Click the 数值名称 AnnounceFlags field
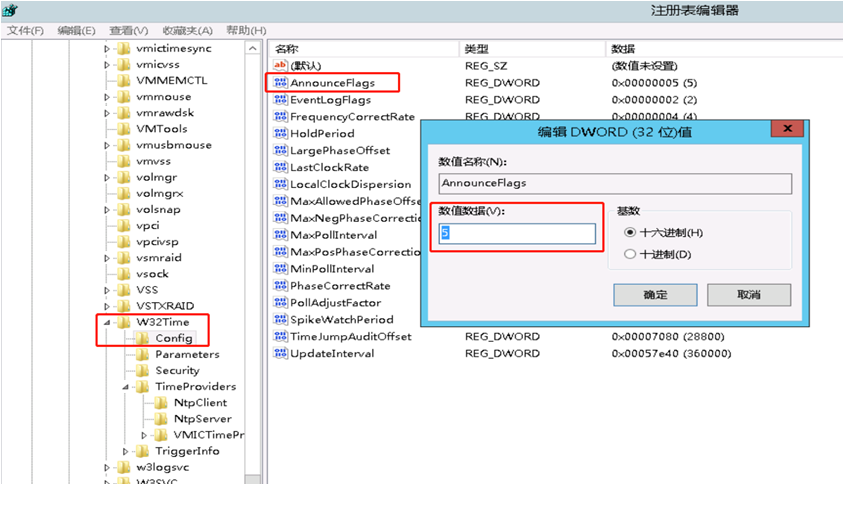Image resolution: width=843 pixels, height=507 pixels. 615,183
